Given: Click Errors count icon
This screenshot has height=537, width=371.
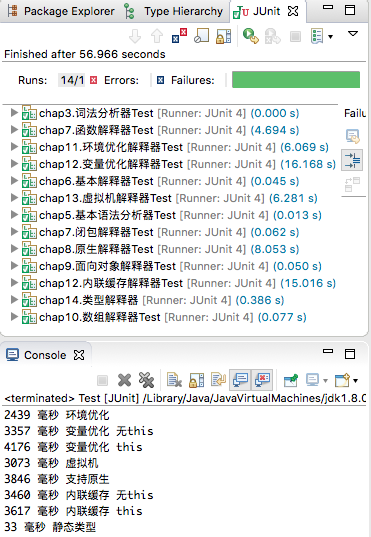Looking at the screenshot, I should [94, 80].
